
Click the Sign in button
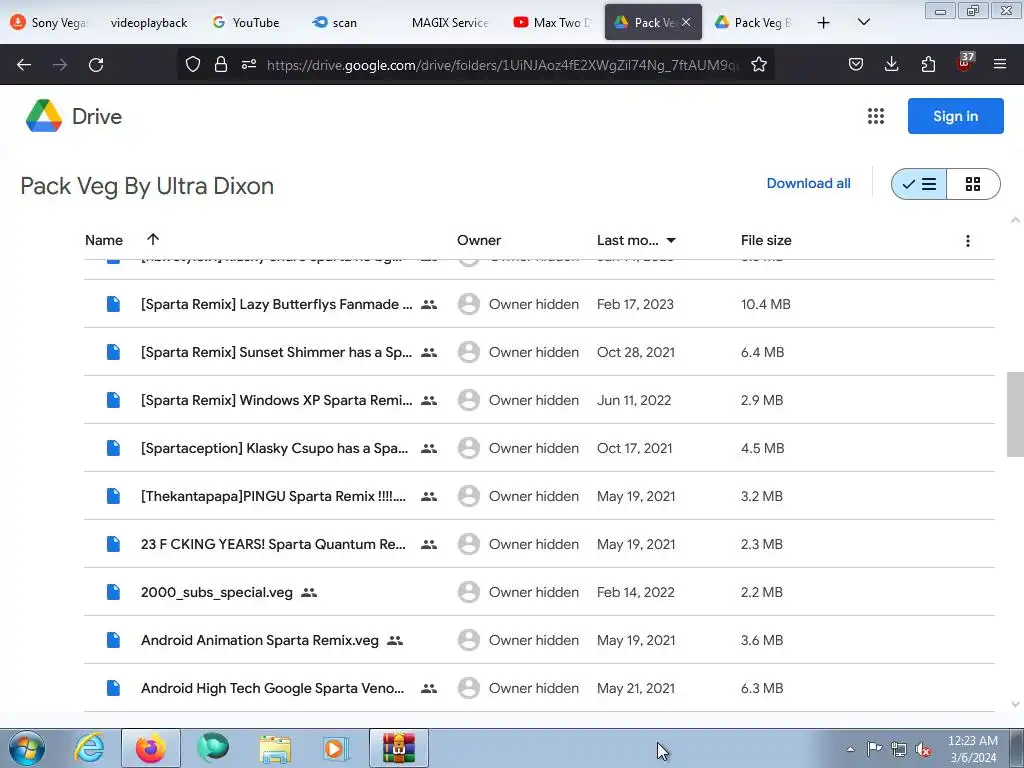pos(955,116)
